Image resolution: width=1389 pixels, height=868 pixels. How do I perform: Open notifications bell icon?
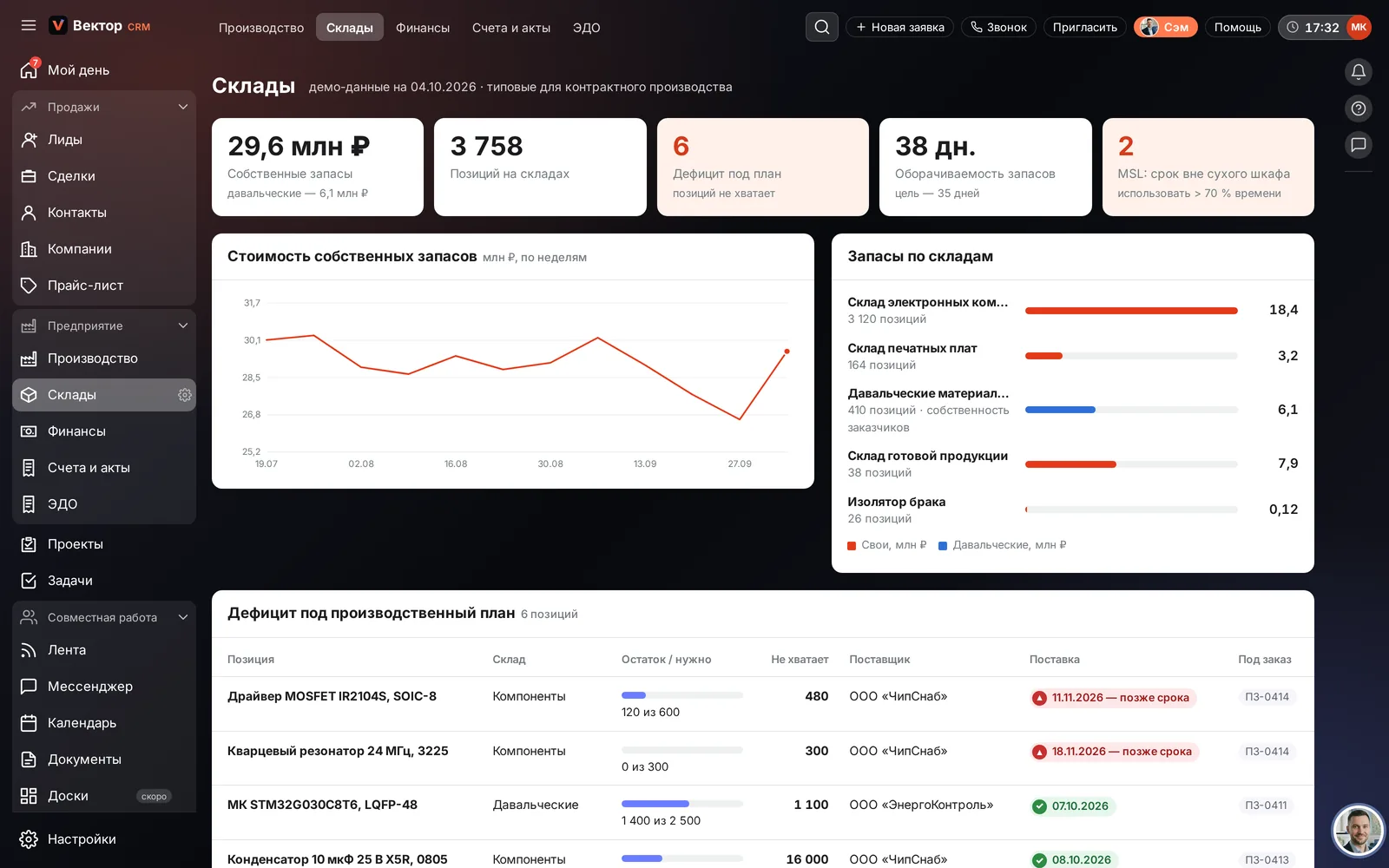tap(1359, 72)
